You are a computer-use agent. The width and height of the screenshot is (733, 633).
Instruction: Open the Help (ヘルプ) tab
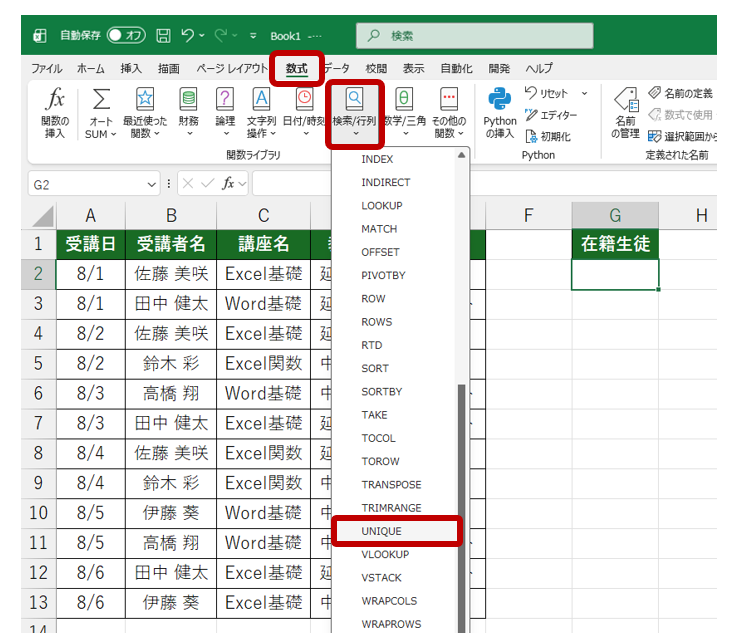pos(539,69)
